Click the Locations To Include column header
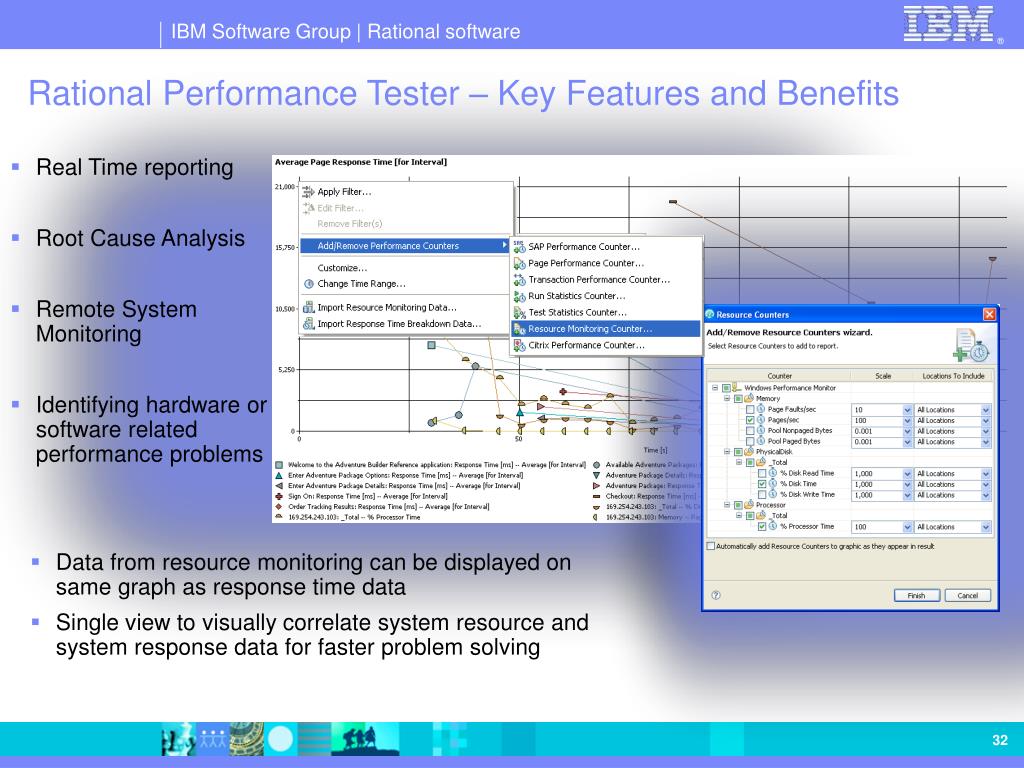Image resolution: width=1024 pixels, height=768 pixels. tap(953, 376)
